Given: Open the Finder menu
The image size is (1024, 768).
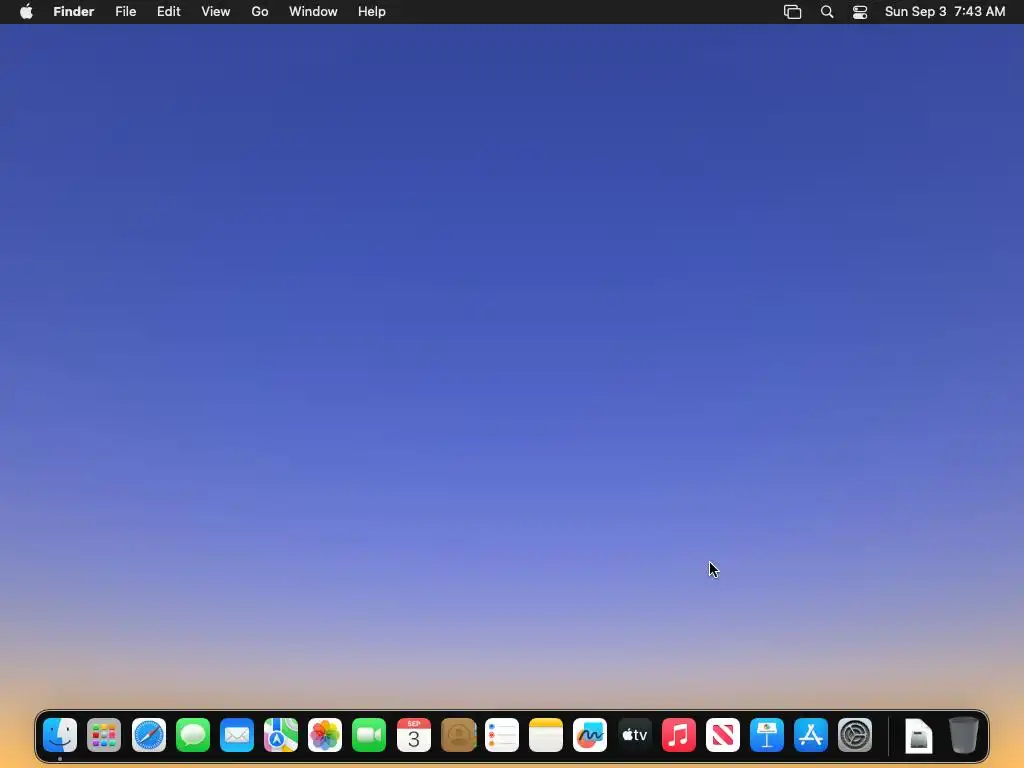Looking at the screenshot, I should (x=74, y=11).
